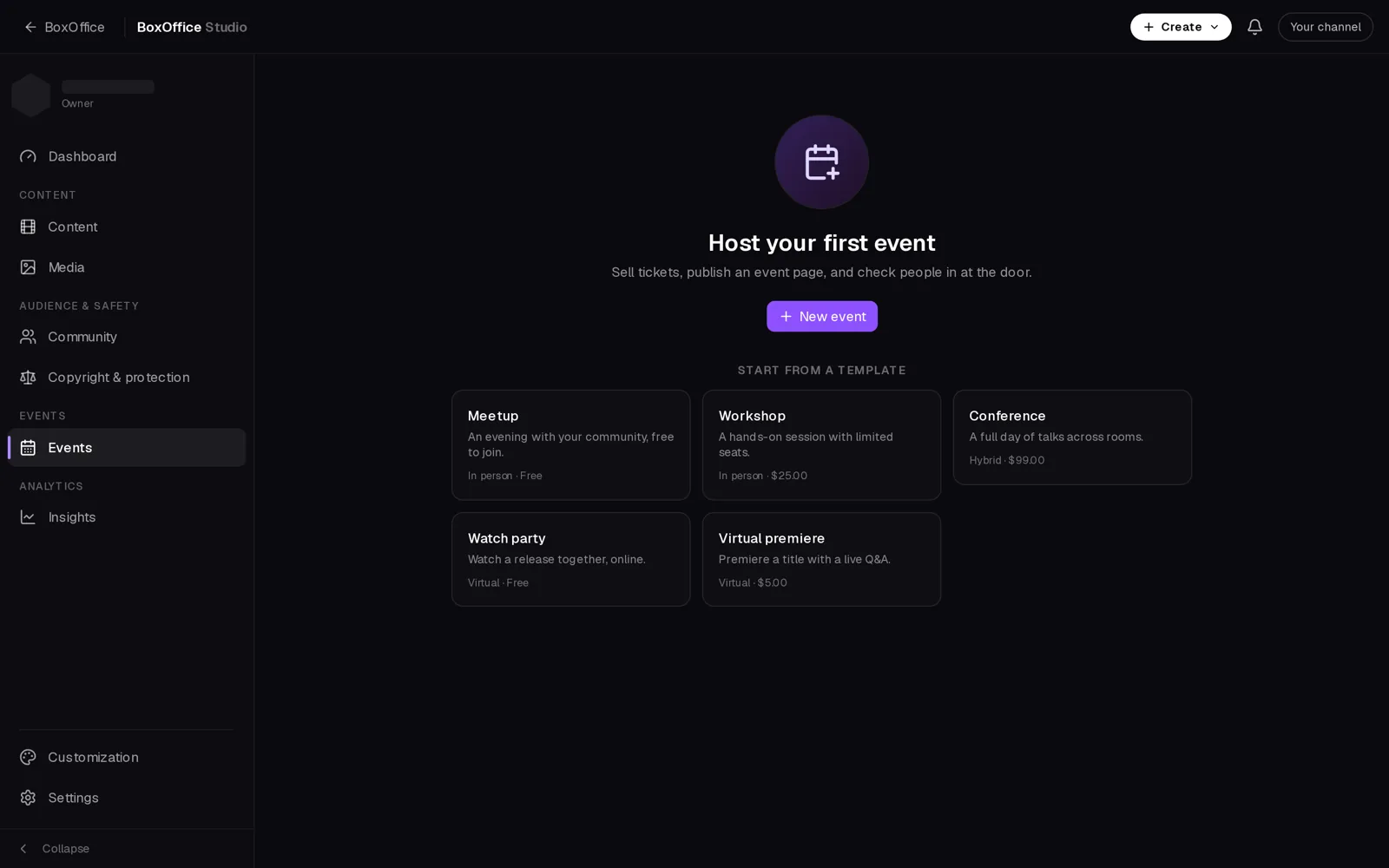Choose the Workshop template card
Image resolution: width=1389 pixels, height=868 pixels.
[821, 444]
